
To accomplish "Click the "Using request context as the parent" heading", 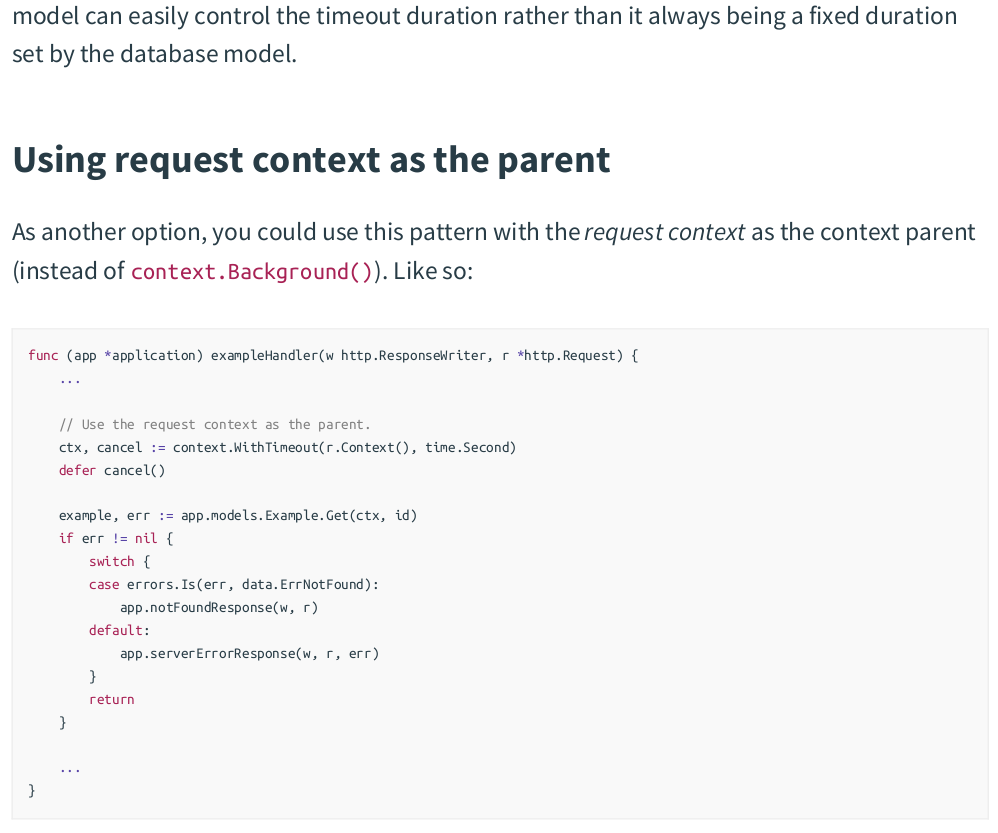I will tap(311, 160).
